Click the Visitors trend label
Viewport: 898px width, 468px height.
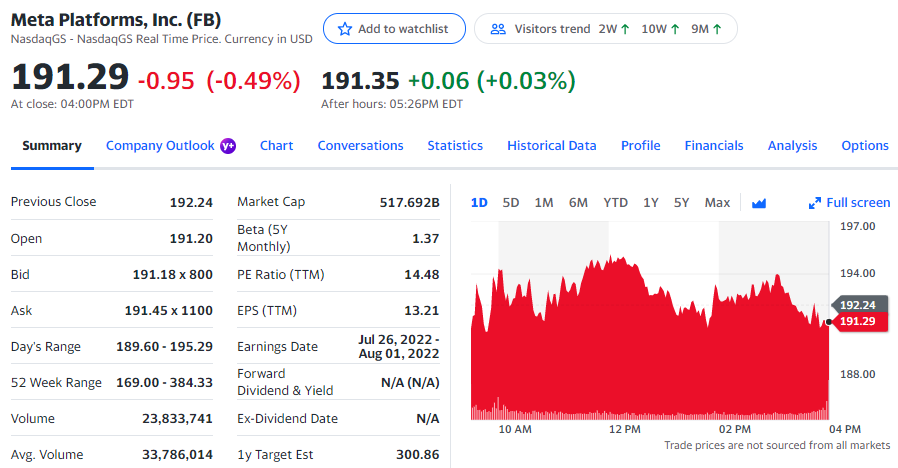coord(552,29)
